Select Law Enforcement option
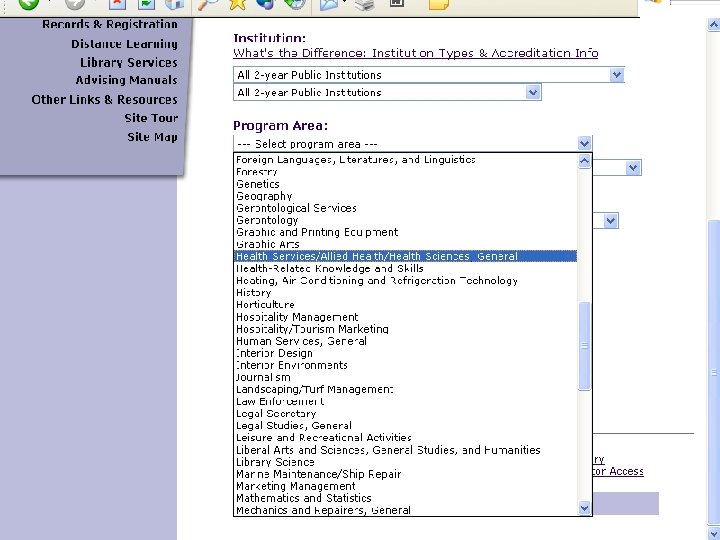The width and height of the screenshot is (720, 540). coord(405,401)
